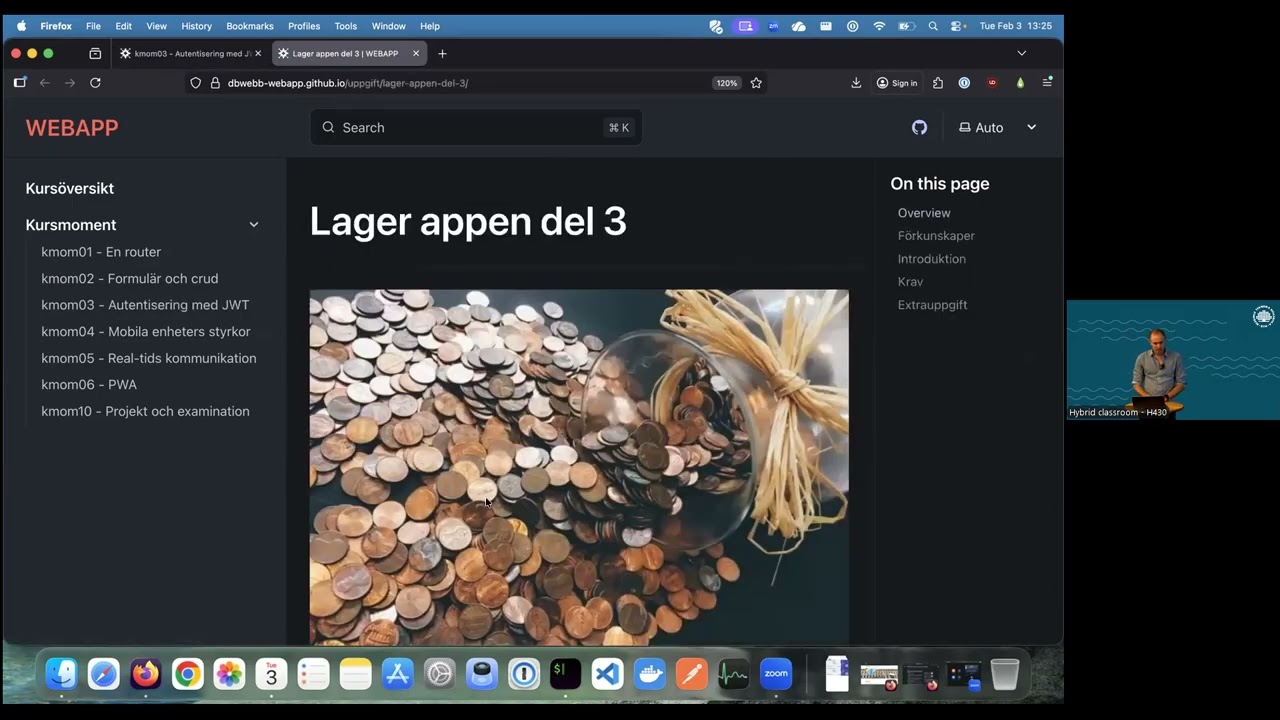The height and width of the screenshot is (720, 1280).
Task: Jump to Förkunskaper section
Action: (x=936, y=236)
